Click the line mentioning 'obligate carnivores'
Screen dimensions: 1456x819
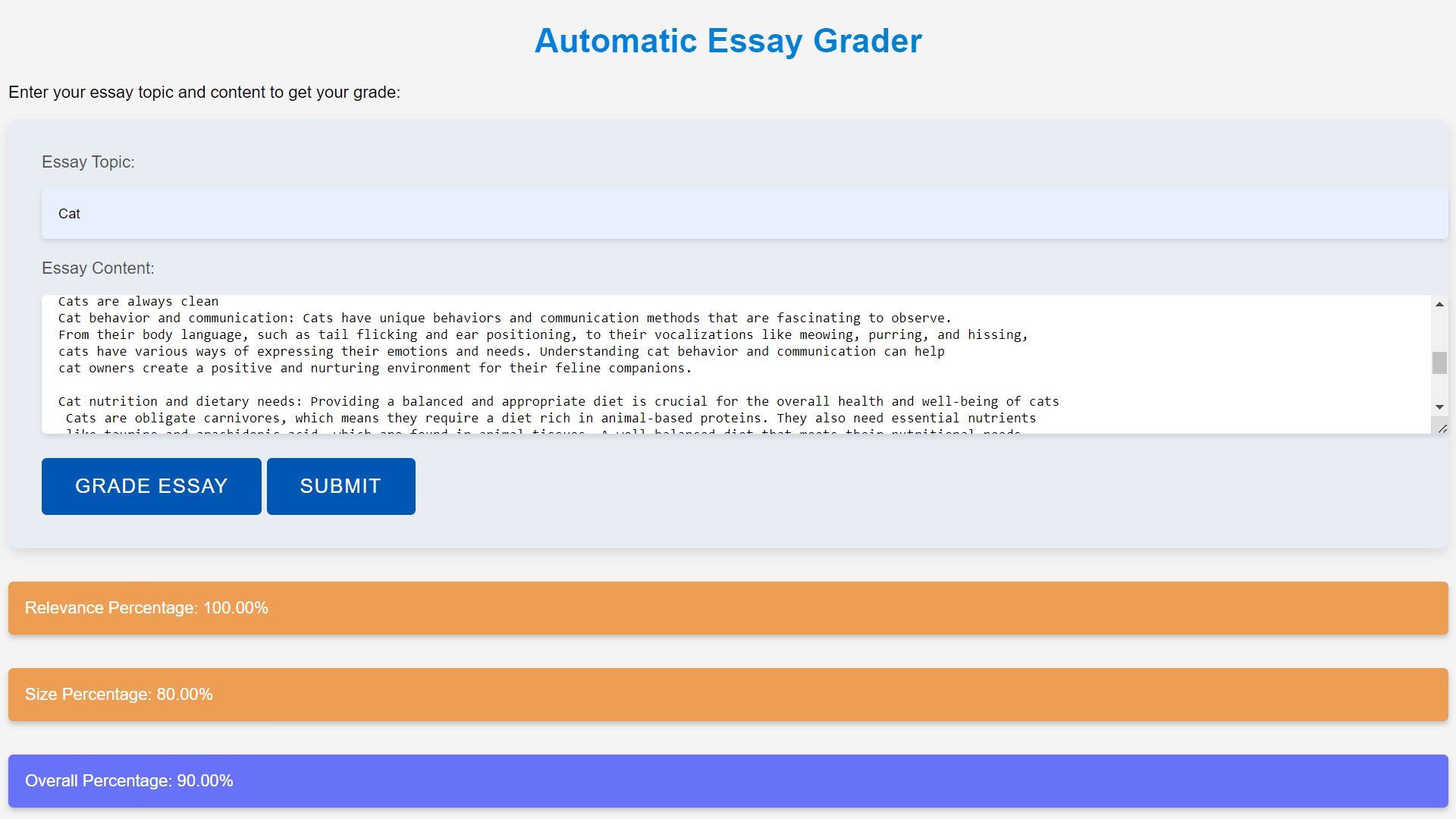click(550, 419)
